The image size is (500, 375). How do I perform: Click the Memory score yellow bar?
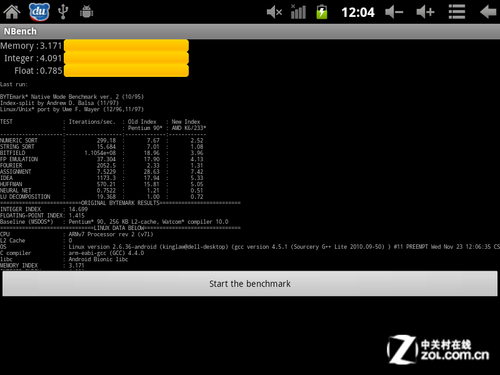(126, 46)
